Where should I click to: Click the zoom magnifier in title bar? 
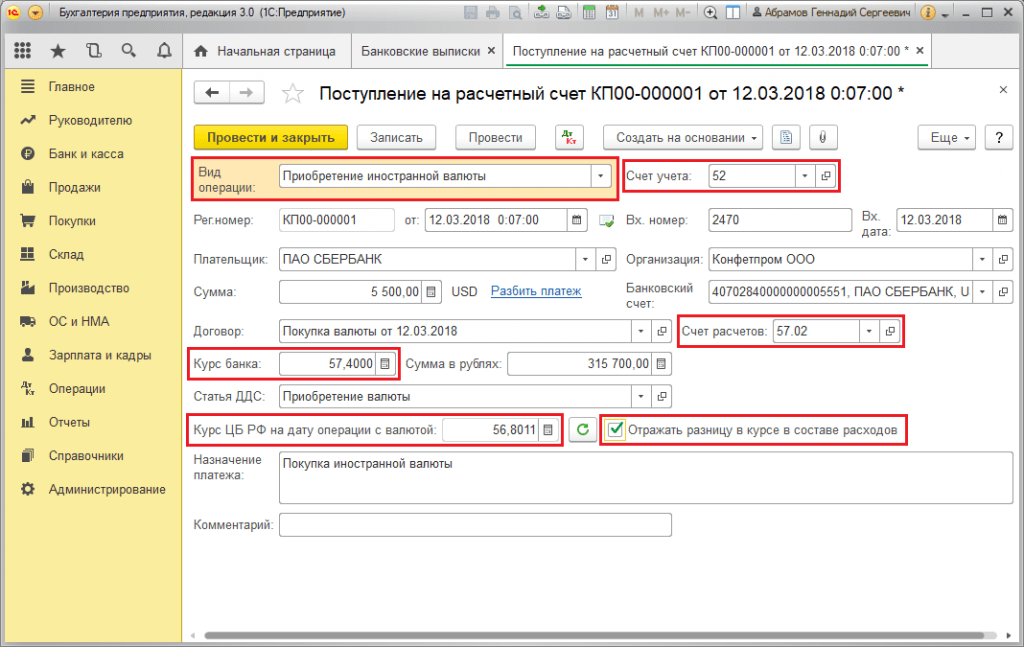[711, 12]
